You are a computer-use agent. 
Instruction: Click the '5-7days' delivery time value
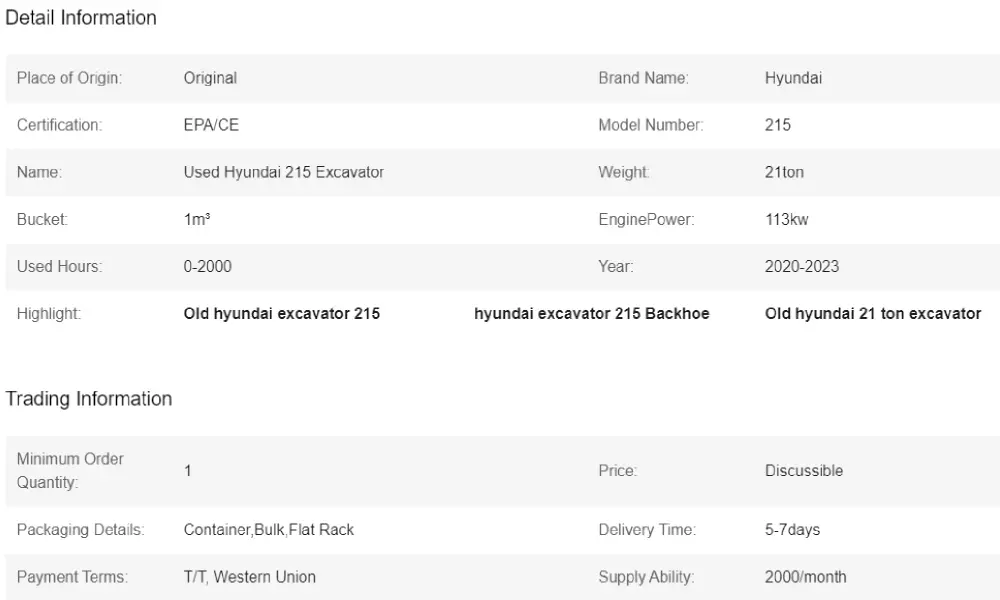[792, 530]
